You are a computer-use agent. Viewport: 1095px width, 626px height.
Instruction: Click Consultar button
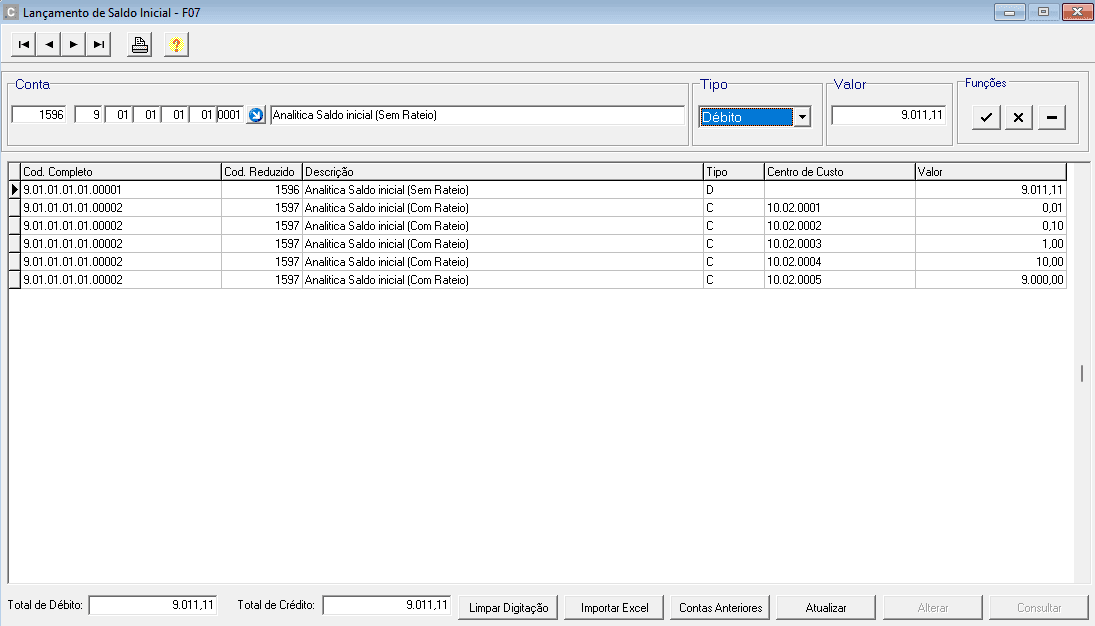pos(1039,607)
